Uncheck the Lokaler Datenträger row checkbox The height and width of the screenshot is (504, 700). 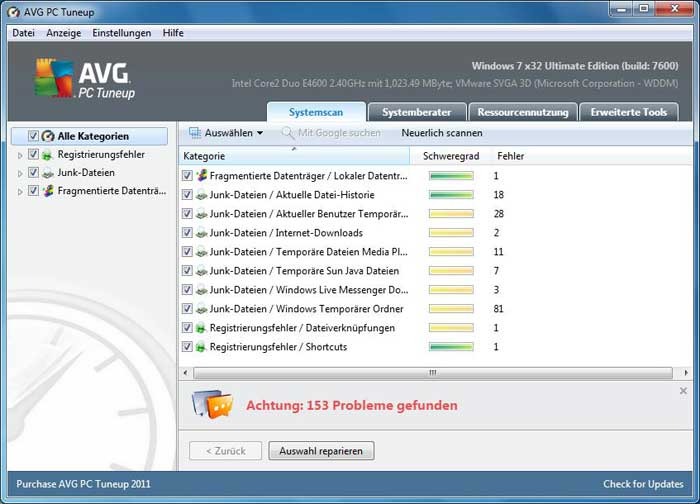(187, 176)
